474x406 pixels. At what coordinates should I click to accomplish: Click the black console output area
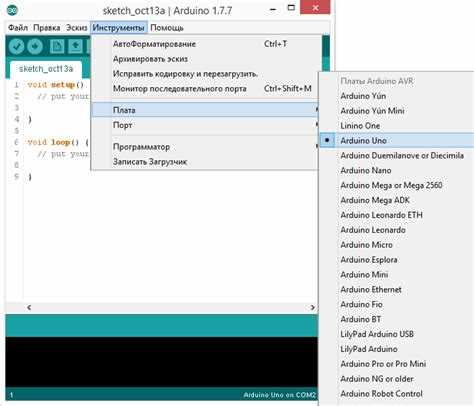pyautogui.click(x=162, y=362)
